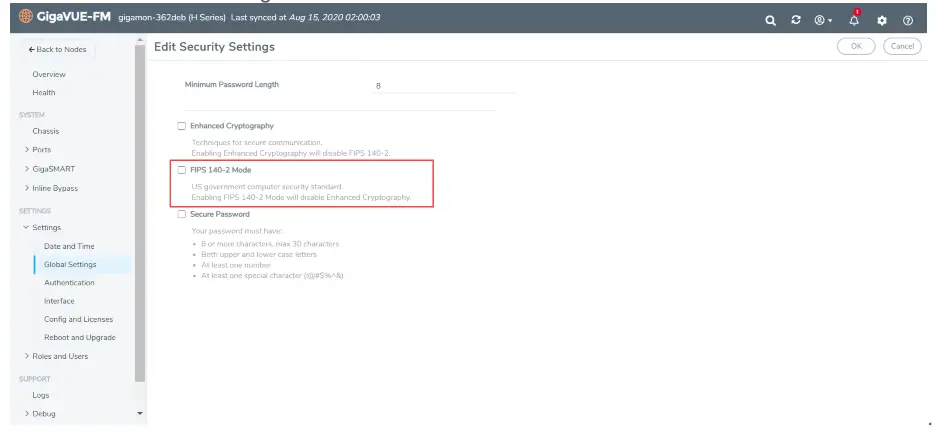
Task: Click the Edit Security Settings heading
Action: point(215,46)
